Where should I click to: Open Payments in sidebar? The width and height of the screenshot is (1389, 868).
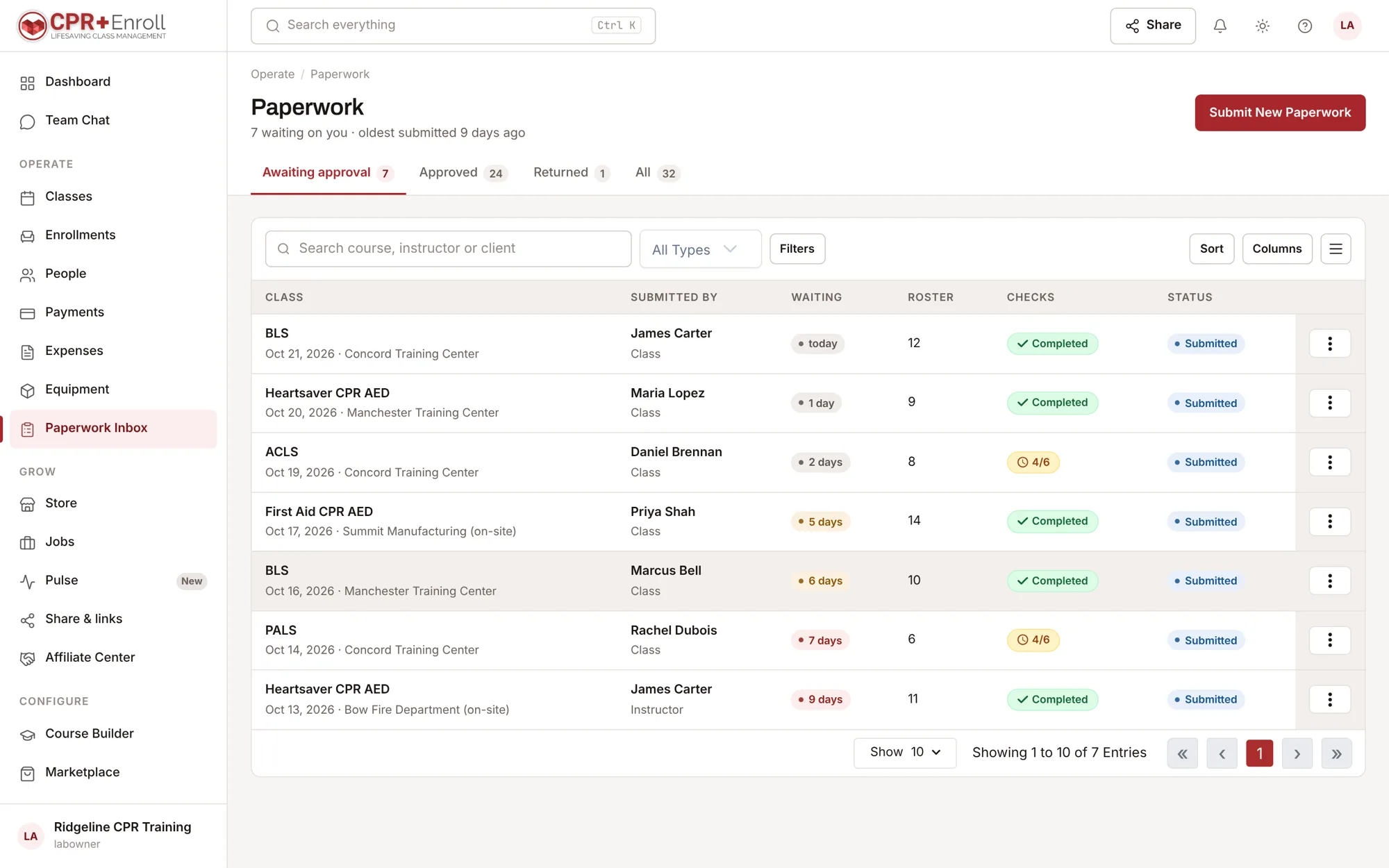pos(113,312)
